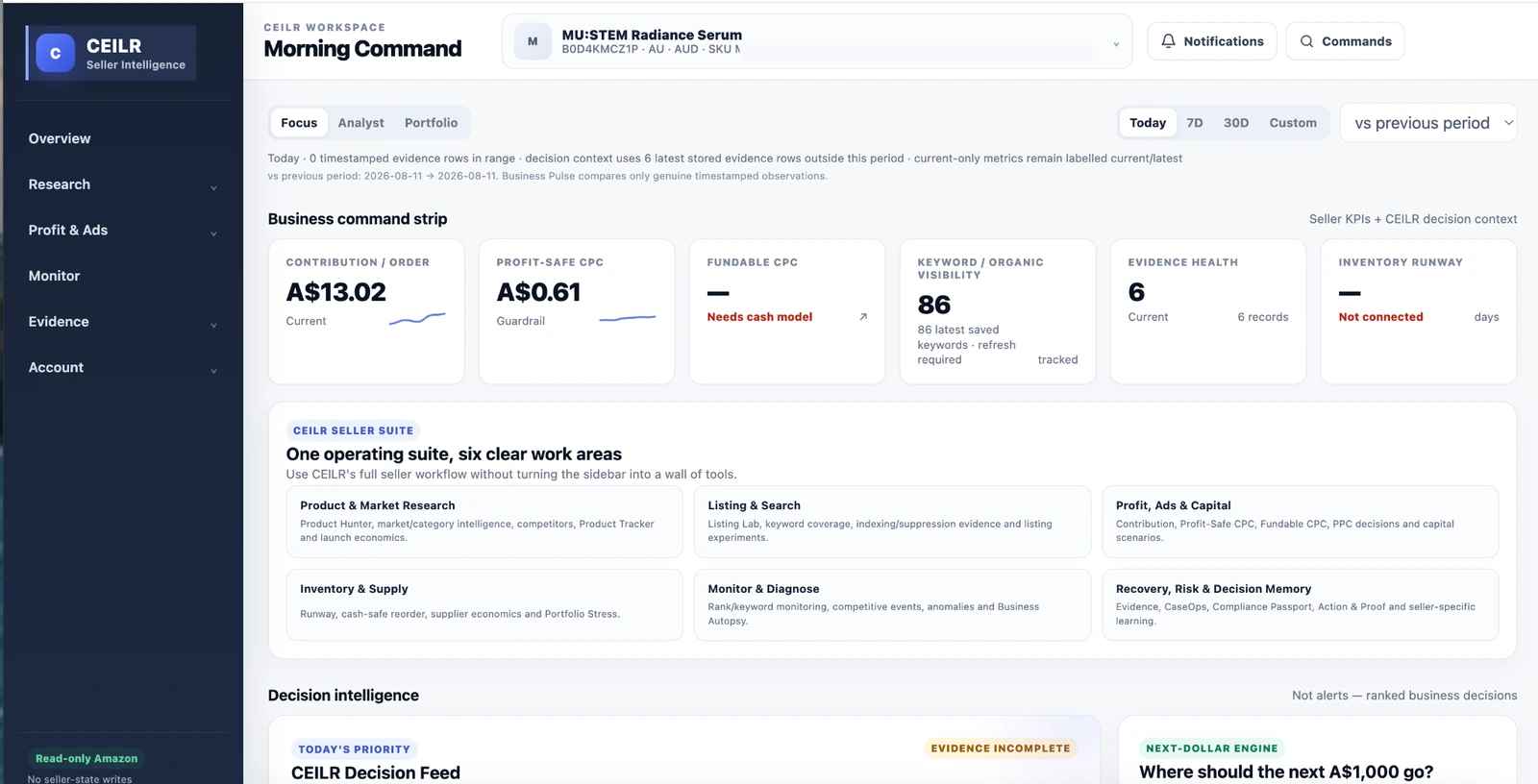Click the Profit-Safe CPC sparkline chart
1538x784 pixels.
click(x=628, y=318)
